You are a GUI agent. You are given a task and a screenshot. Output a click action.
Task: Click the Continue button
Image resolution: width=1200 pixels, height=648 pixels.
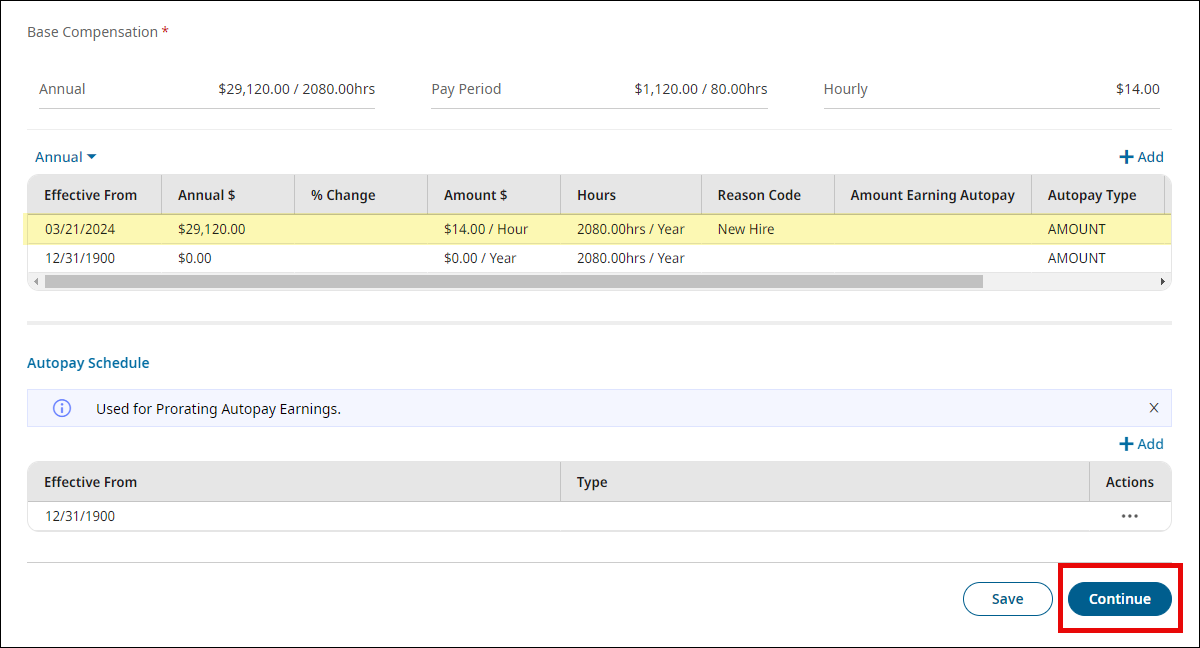point(1119,599)
